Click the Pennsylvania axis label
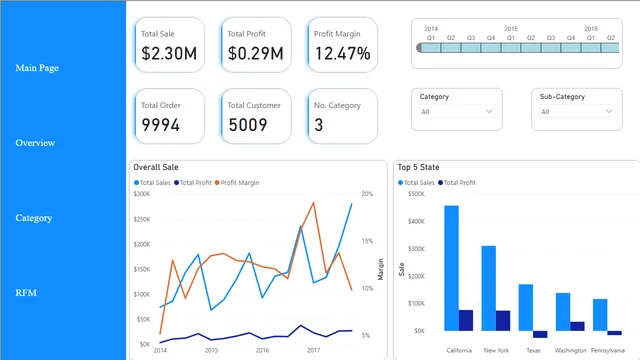Image resolution: width=640 pixels, height=360 pixels. tap(607, 350)
